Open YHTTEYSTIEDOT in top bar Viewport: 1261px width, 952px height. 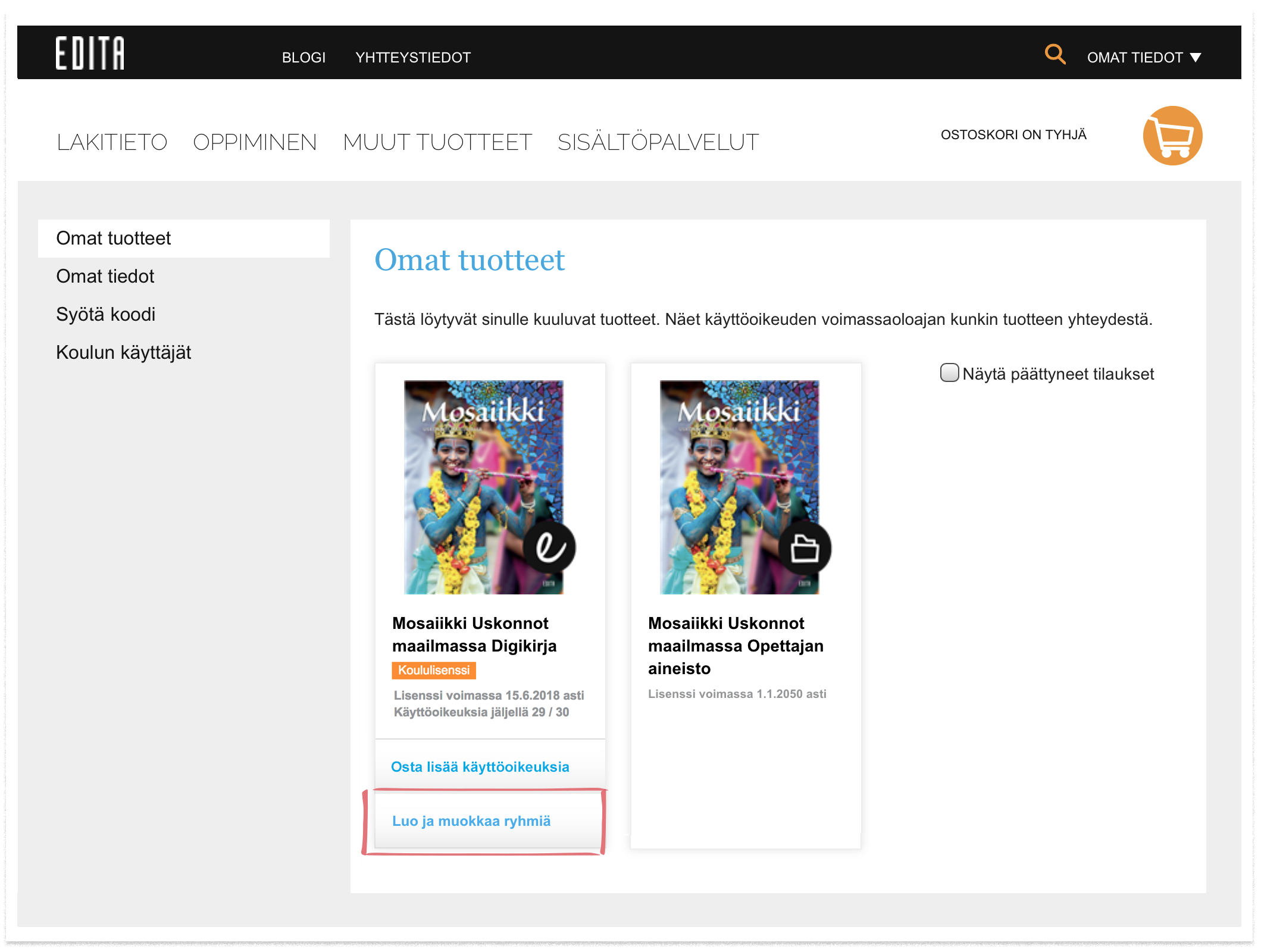(413, 58)
